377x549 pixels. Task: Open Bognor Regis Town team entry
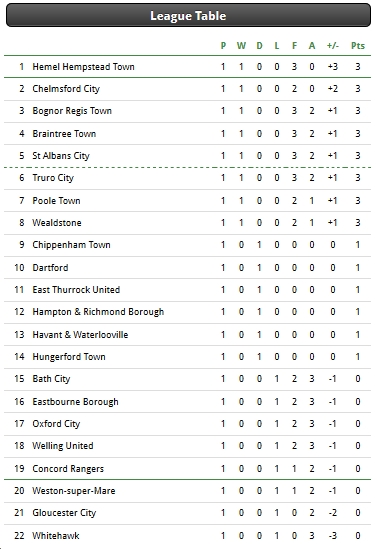click(72, 111)
